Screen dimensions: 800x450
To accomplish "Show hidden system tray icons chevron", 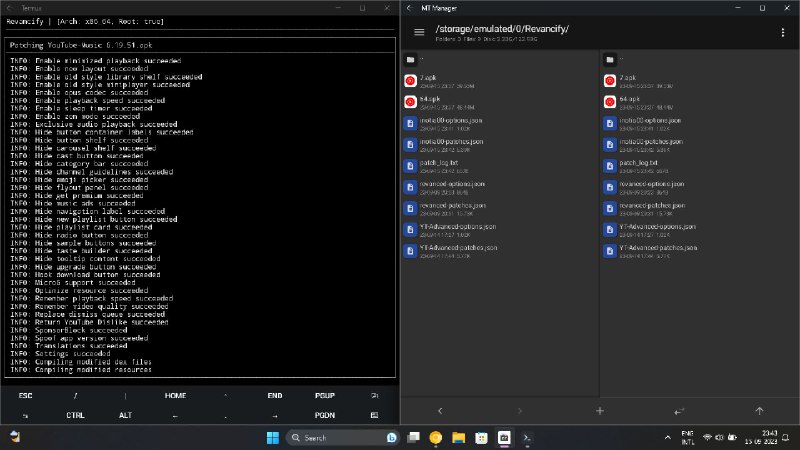I will pos(667,438).
